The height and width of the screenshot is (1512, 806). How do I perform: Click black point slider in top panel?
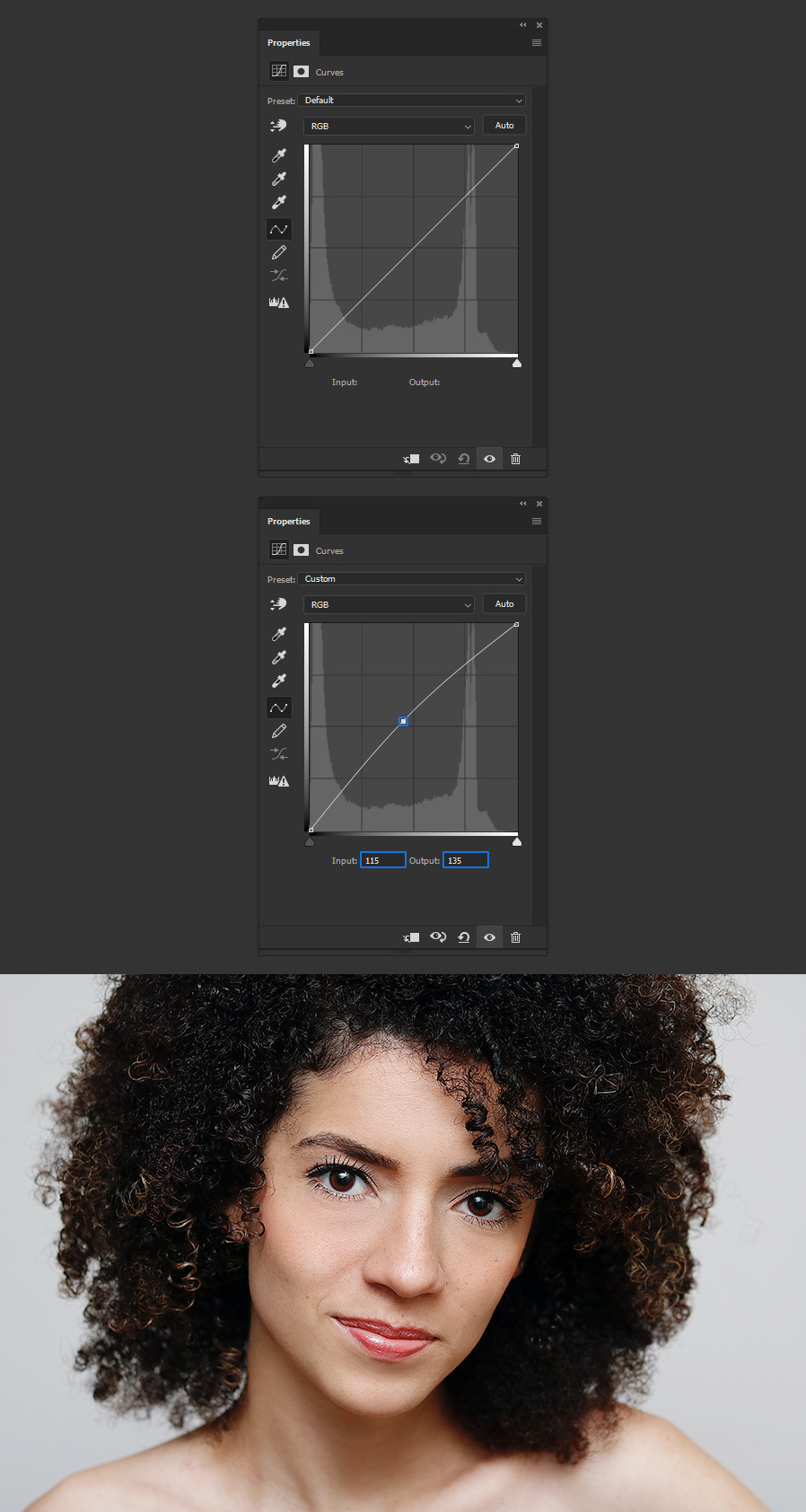[310, 363]
